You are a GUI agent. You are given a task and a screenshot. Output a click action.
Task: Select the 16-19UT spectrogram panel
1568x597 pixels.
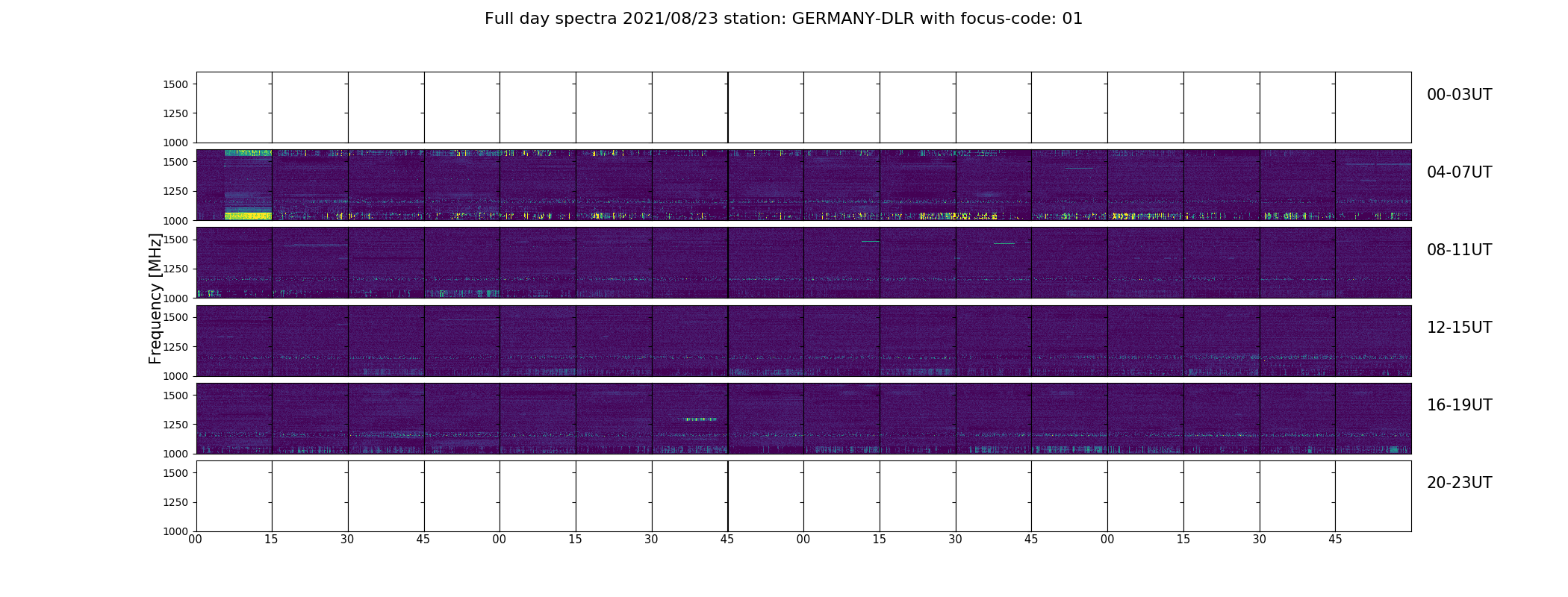[803, 418]
